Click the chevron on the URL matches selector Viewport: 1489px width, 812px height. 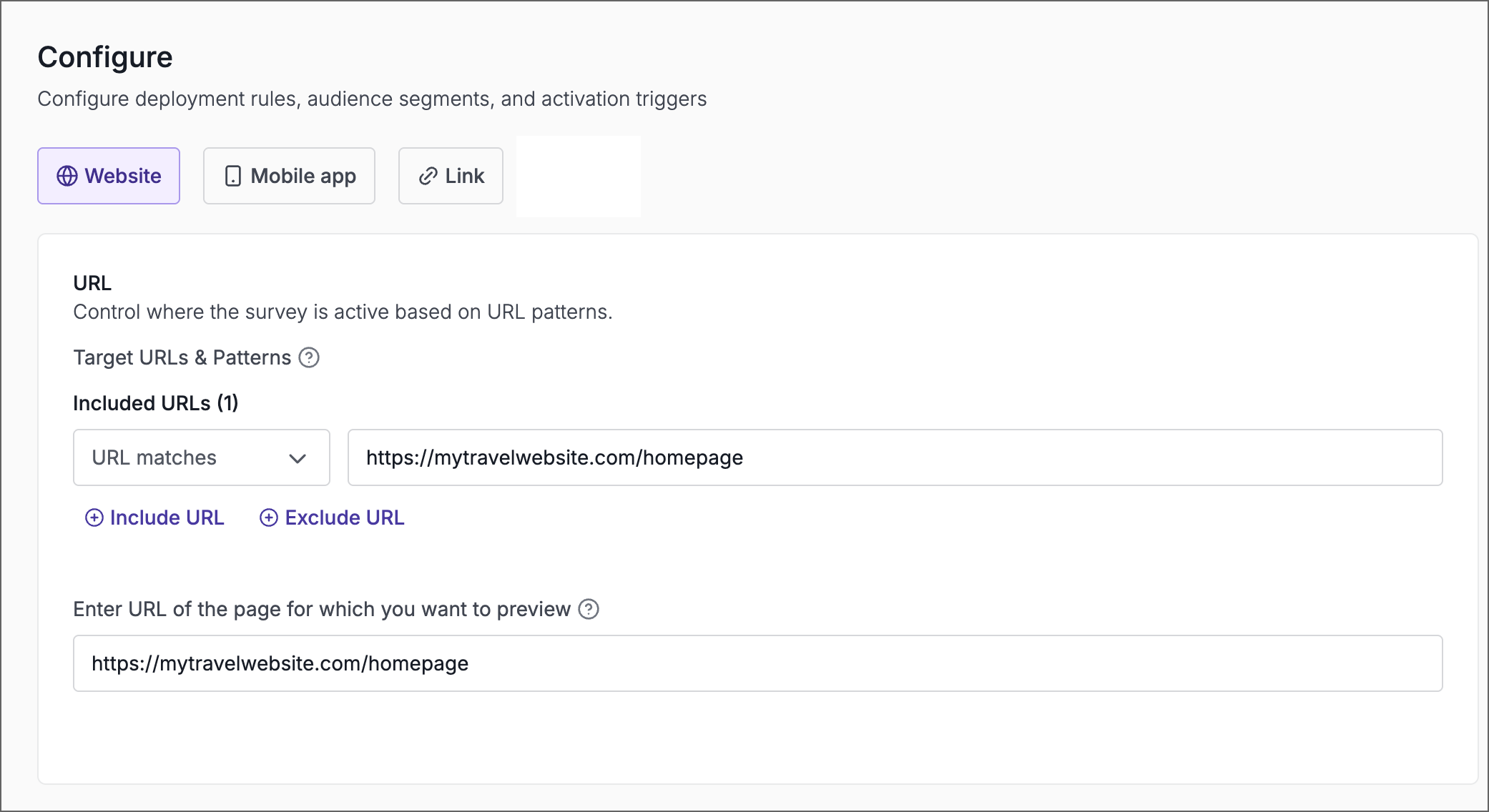(300, 457)
